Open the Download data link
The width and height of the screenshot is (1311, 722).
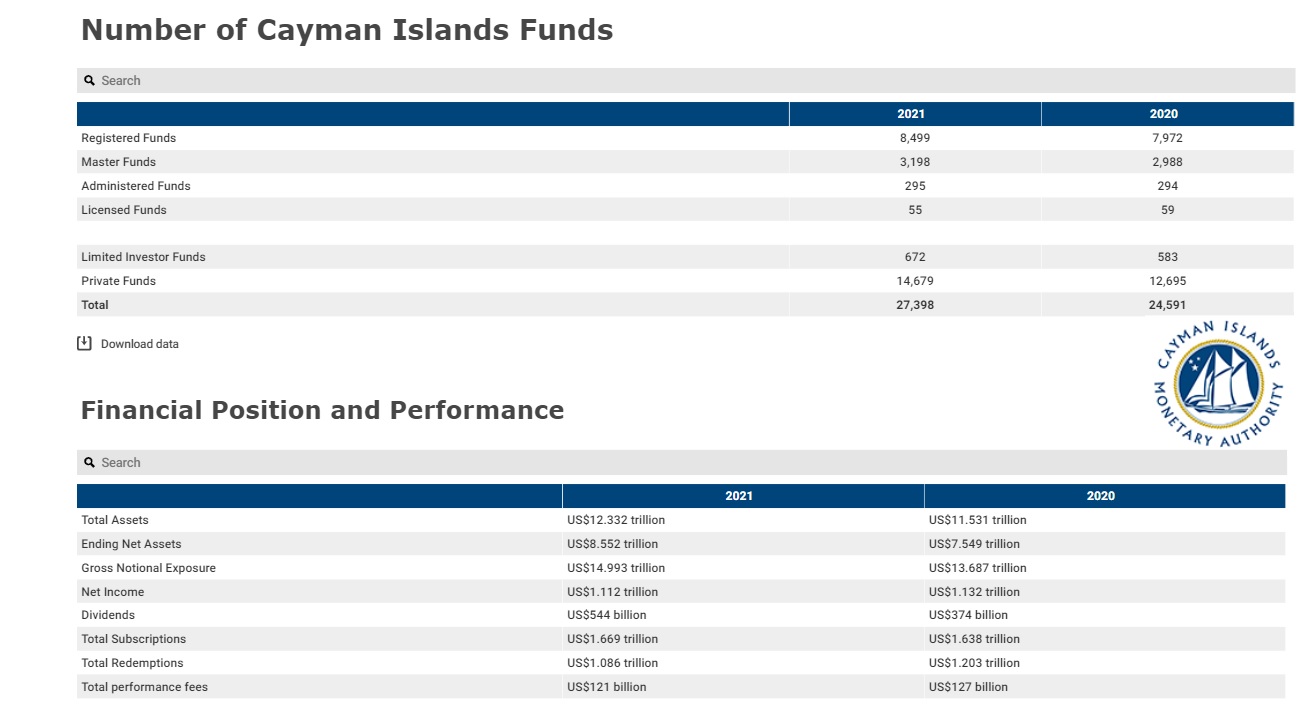pyautogui.click(x=139, y=344)
